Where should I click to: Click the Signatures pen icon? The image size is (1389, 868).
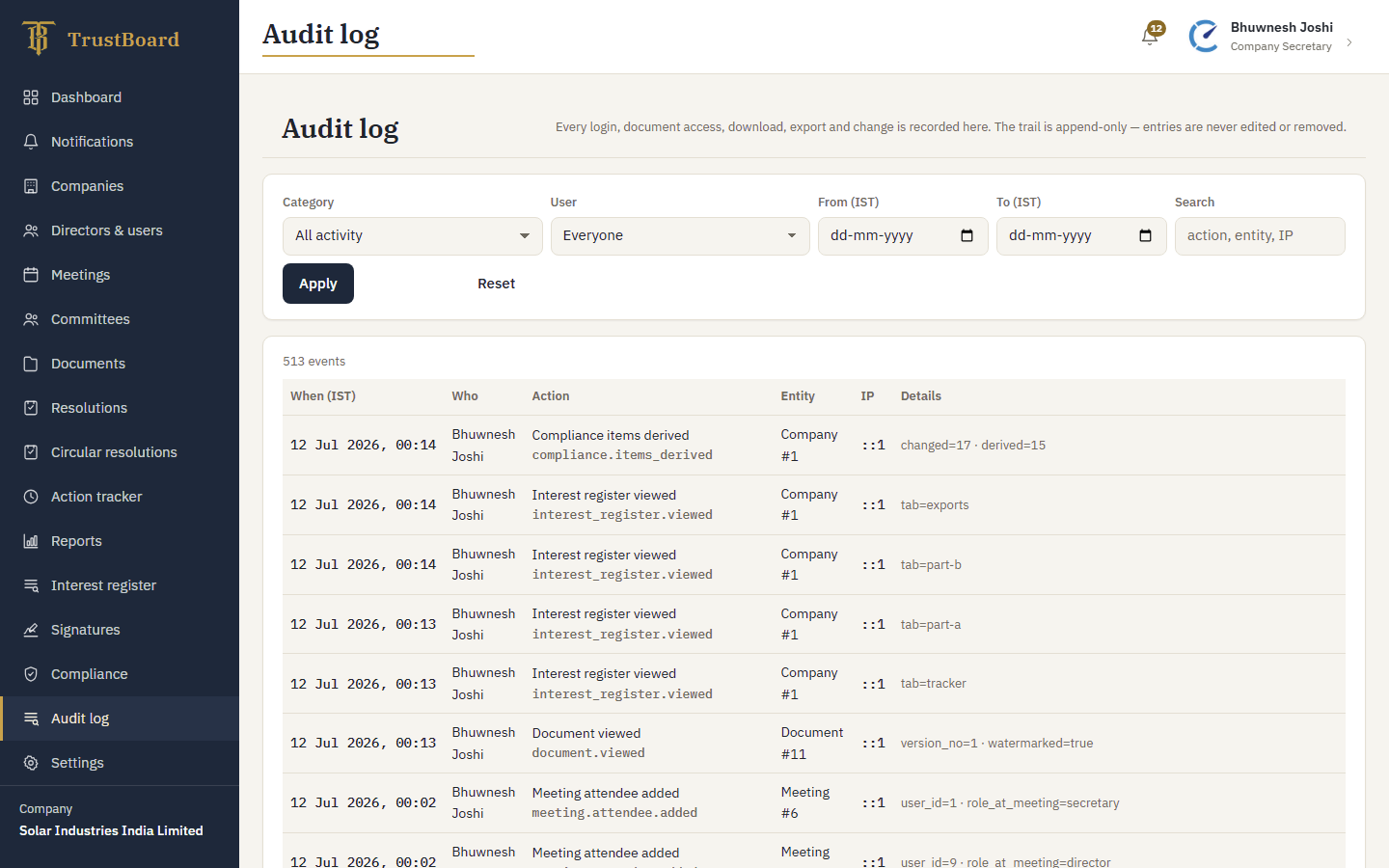pyautogui.click(x=31, y=630)
